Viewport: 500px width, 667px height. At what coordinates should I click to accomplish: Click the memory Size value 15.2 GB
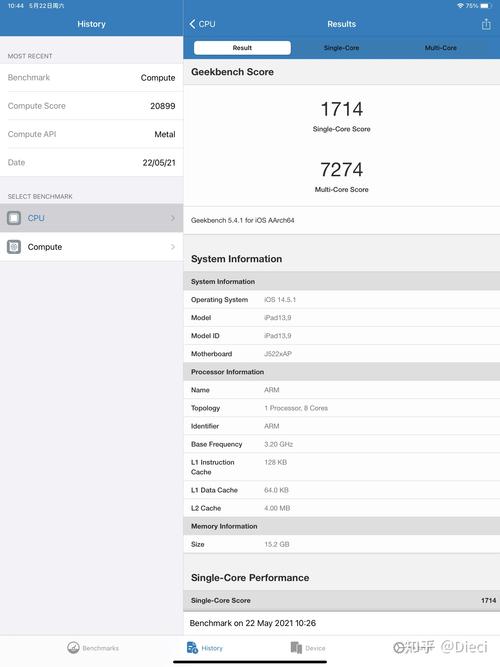(277, 544)
